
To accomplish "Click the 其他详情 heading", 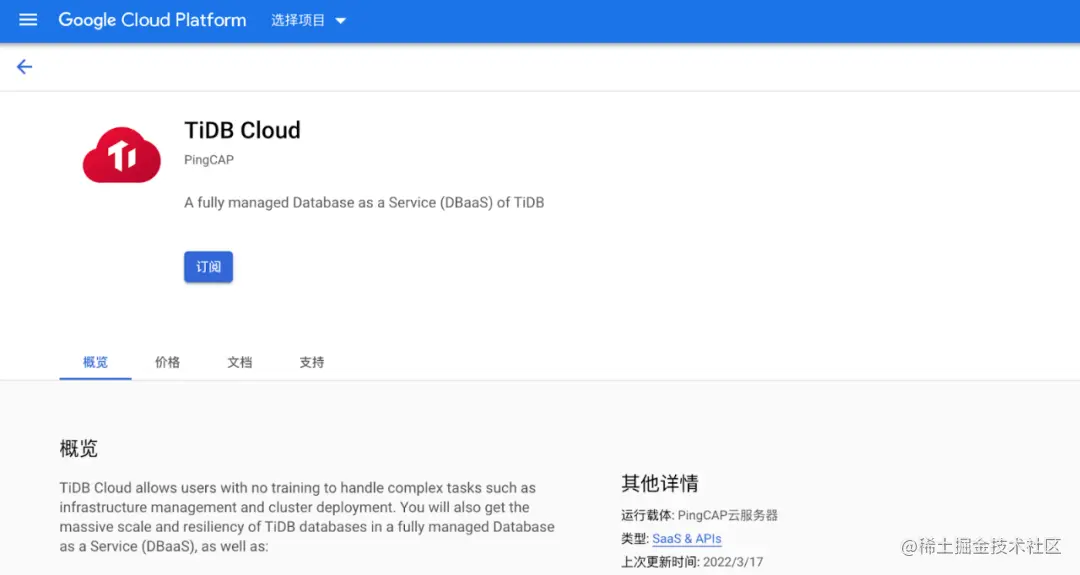I will coord(660,483).
